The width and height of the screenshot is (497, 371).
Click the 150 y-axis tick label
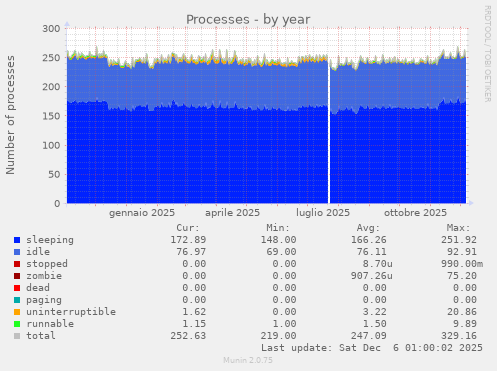tap(51, 116)
